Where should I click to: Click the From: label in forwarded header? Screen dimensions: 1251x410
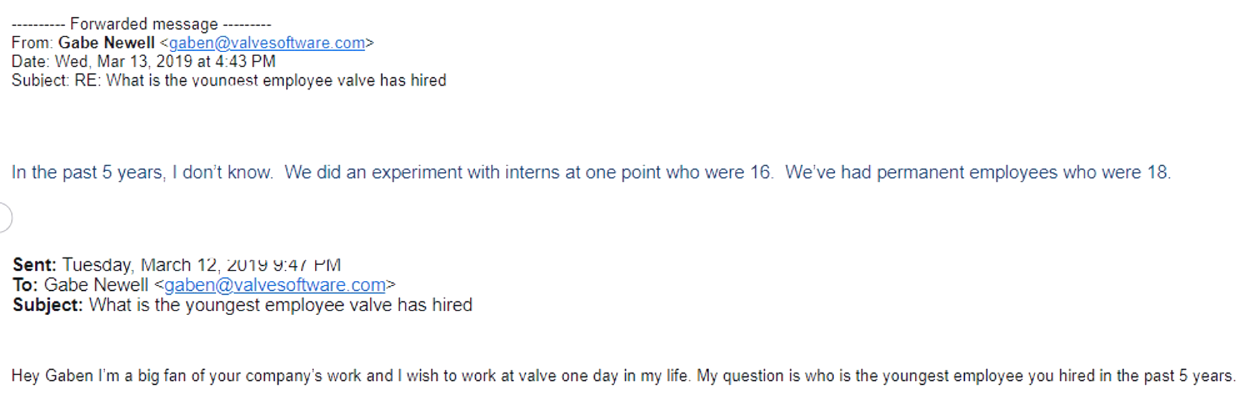(x=32, y=43)
